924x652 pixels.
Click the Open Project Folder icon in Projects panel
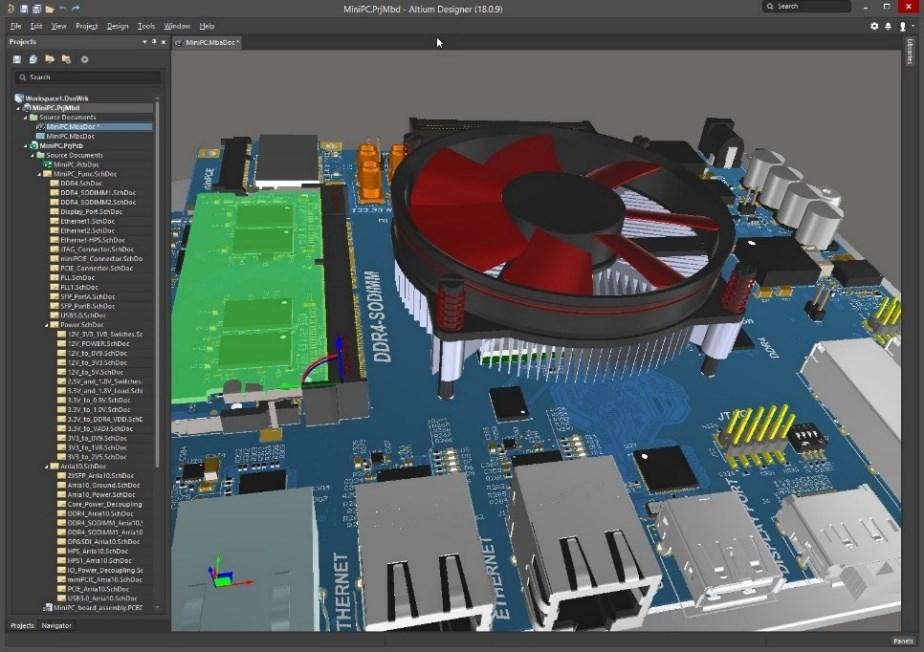pyautogui.click(x=50, y=59)
